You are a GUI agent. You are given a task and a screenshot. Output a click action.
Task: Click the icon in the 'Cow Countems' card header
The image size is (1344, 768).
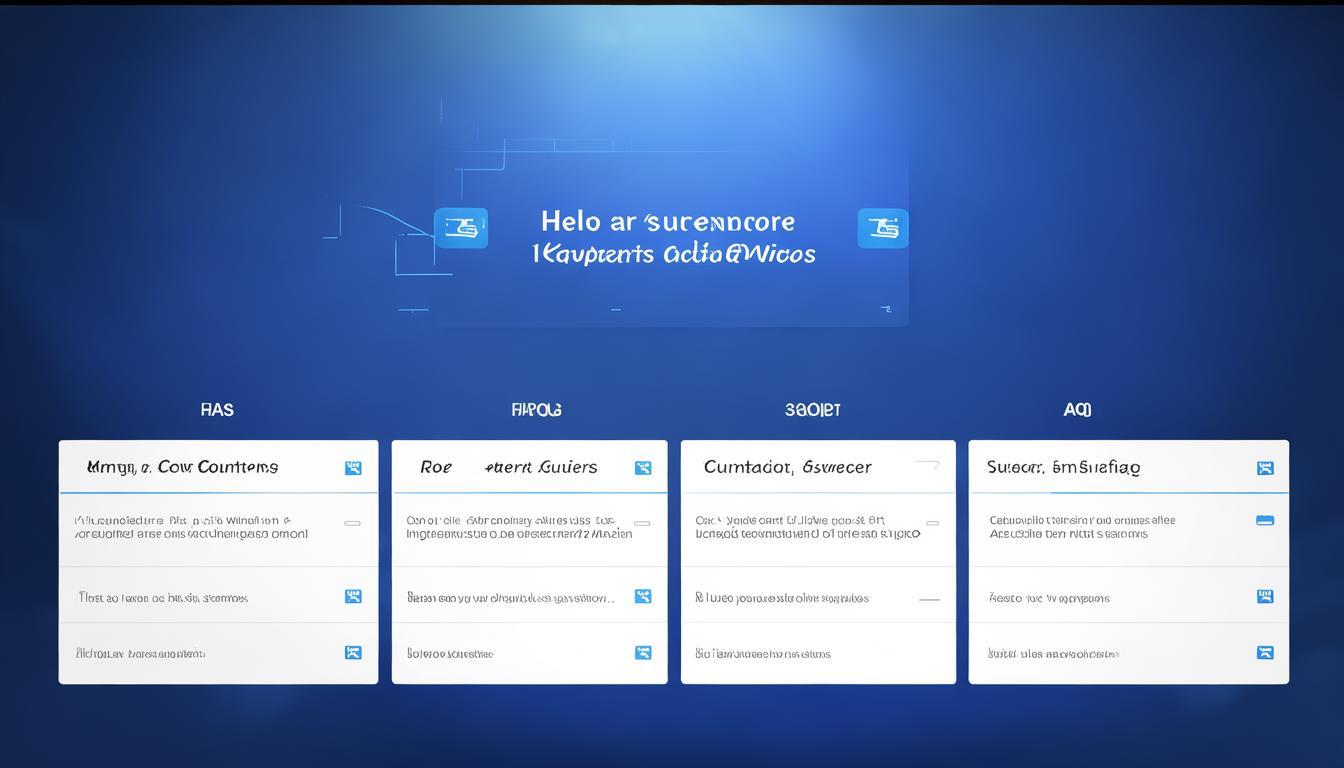pyautogui.click(x=353, y=468)
